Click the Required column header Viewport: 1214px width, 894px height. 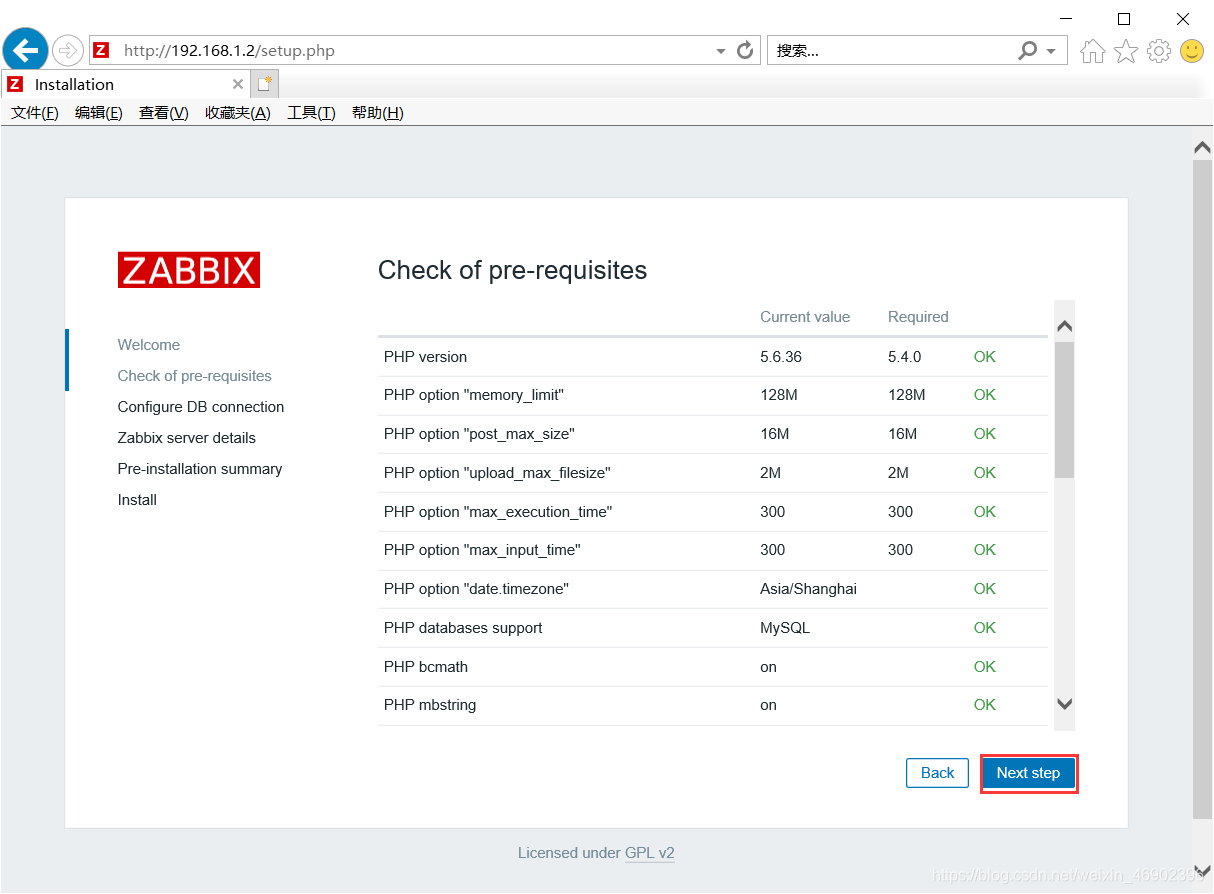point(918,317)
